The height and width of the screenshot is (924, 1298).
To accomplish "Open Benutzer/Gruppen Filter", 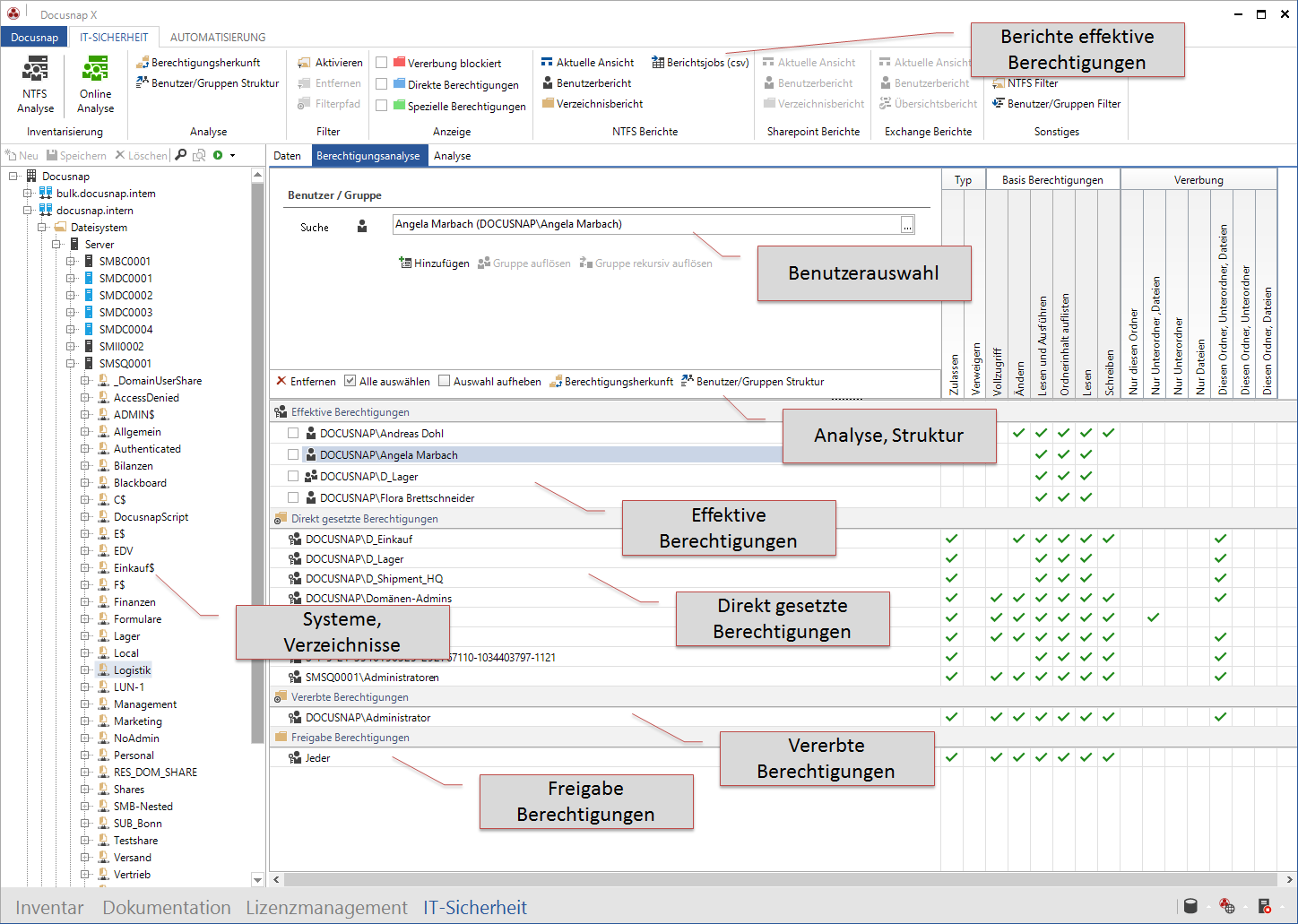I will 1056,104.
